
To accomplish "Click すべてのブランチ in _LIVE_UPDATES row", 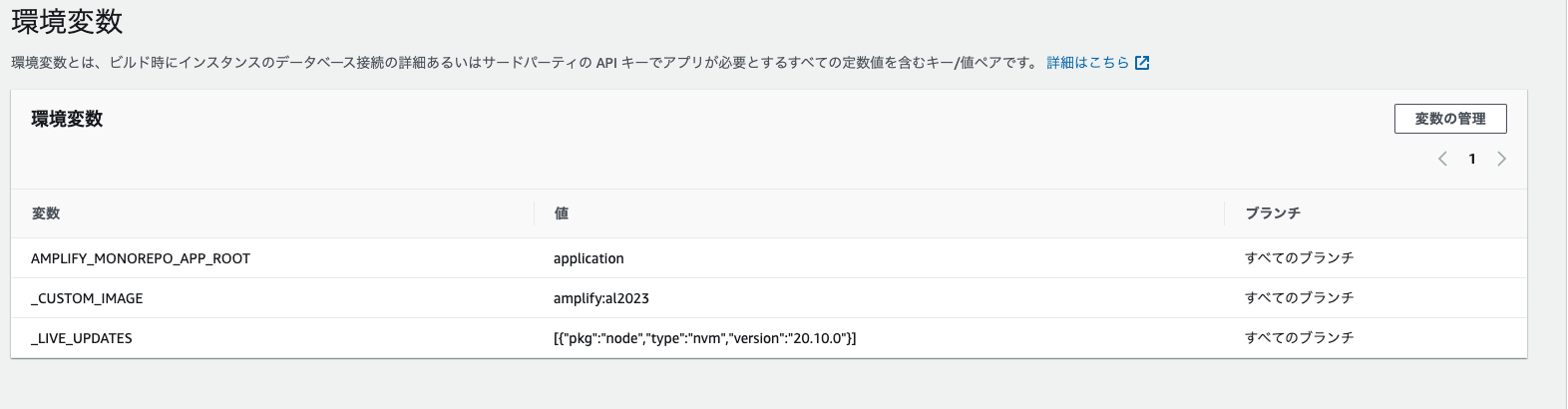I will tap(1300, 338).
